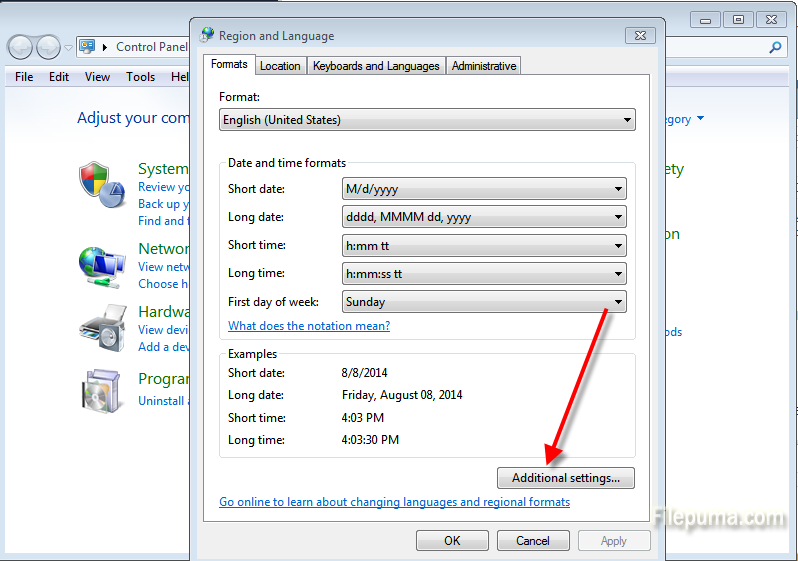The image size is (798, 561).
Task: Click the Additional settings button
Action: coord(566,478)
